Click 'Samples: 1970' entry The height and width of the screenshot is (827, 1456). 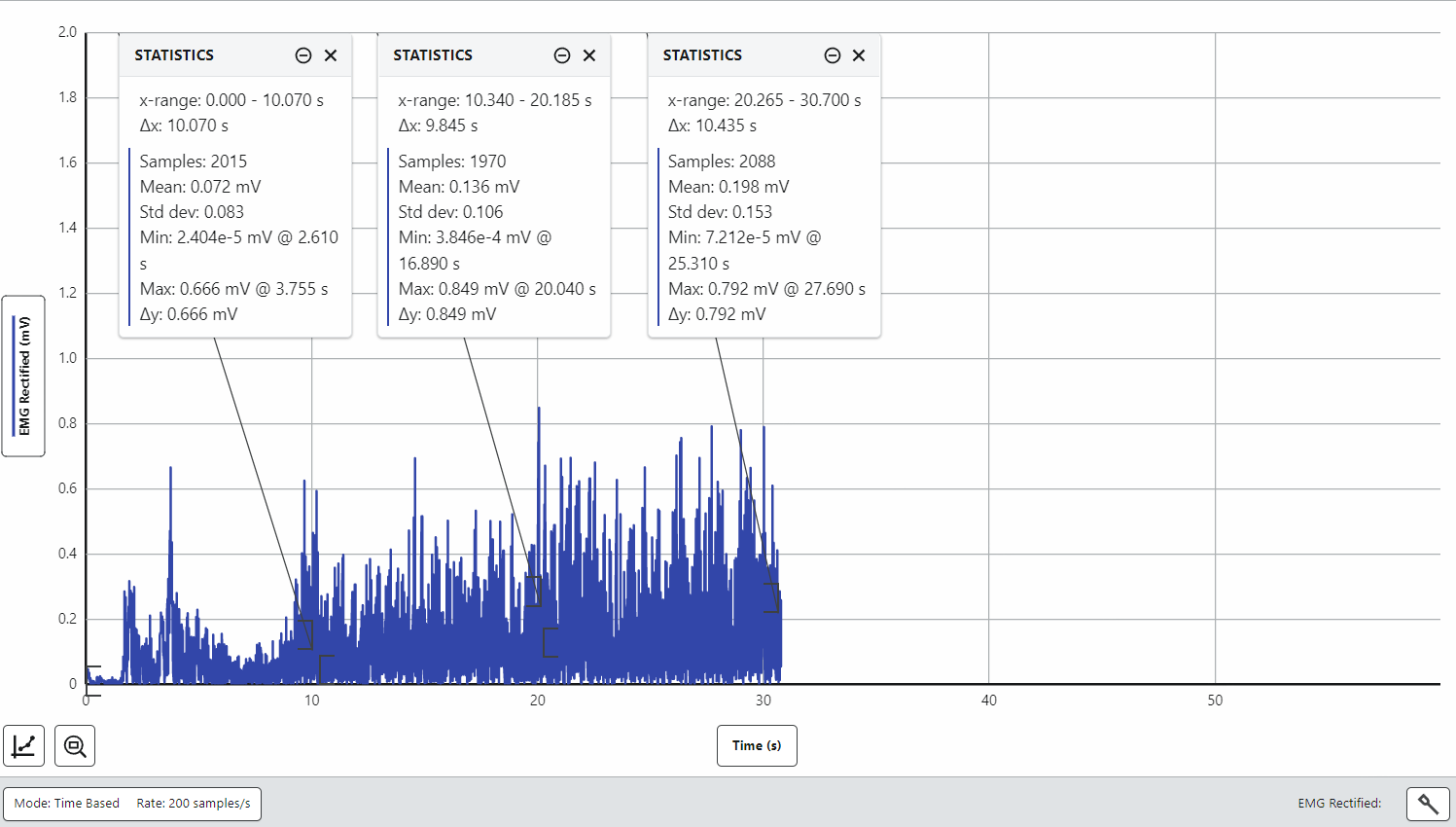[x=452, y=162]
